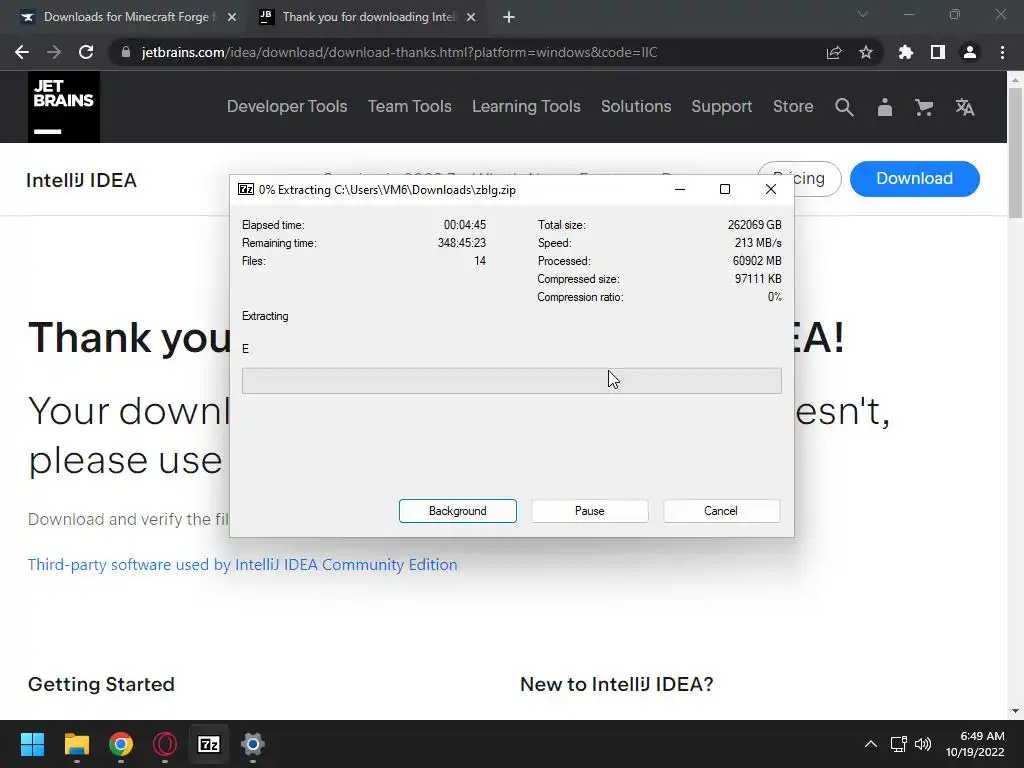Click the blue Download button

pyautogui.click(x=914, y=178)
